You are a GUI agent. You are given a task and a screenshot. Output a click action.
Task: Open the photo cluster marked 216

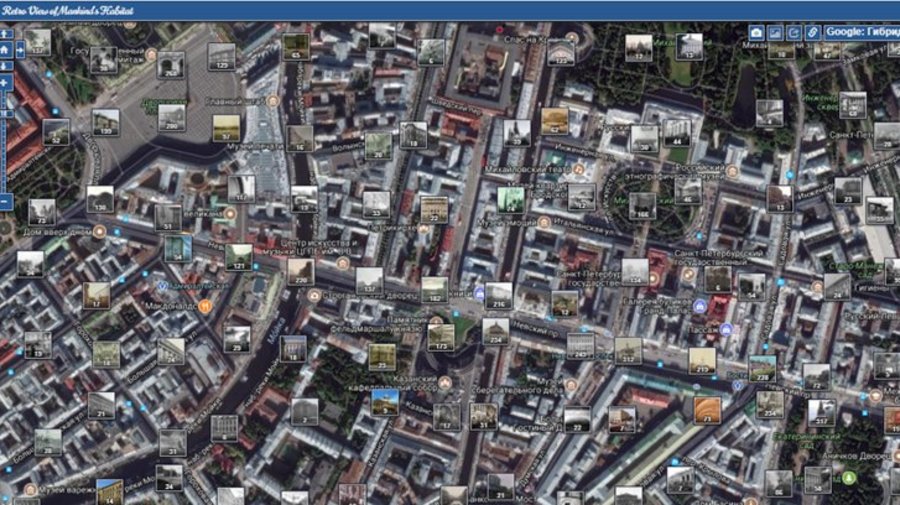click(499, 296)
